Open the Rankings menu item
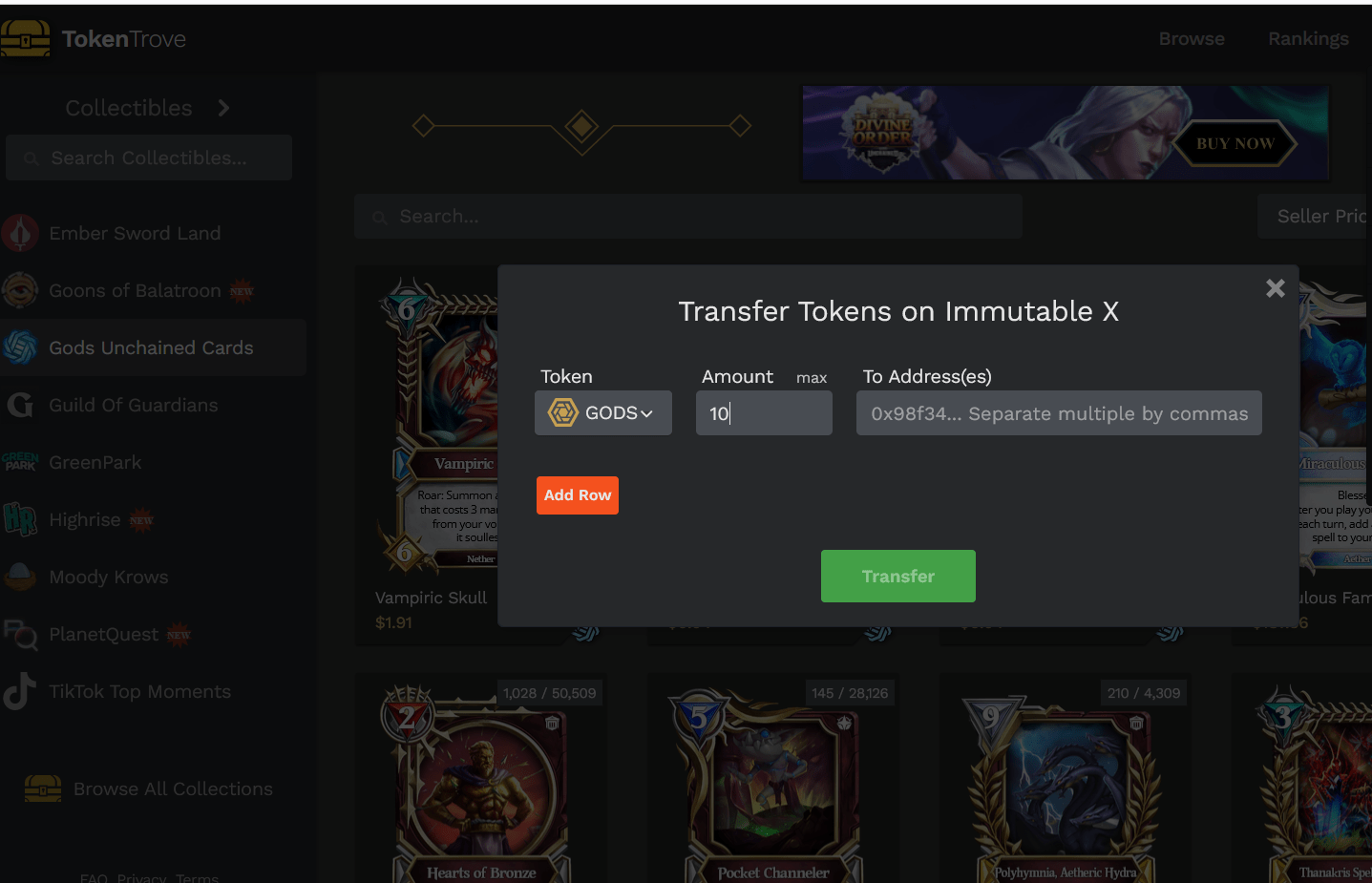The image size is (1372, 883). pyautogui.click(x=1308, y=39)
